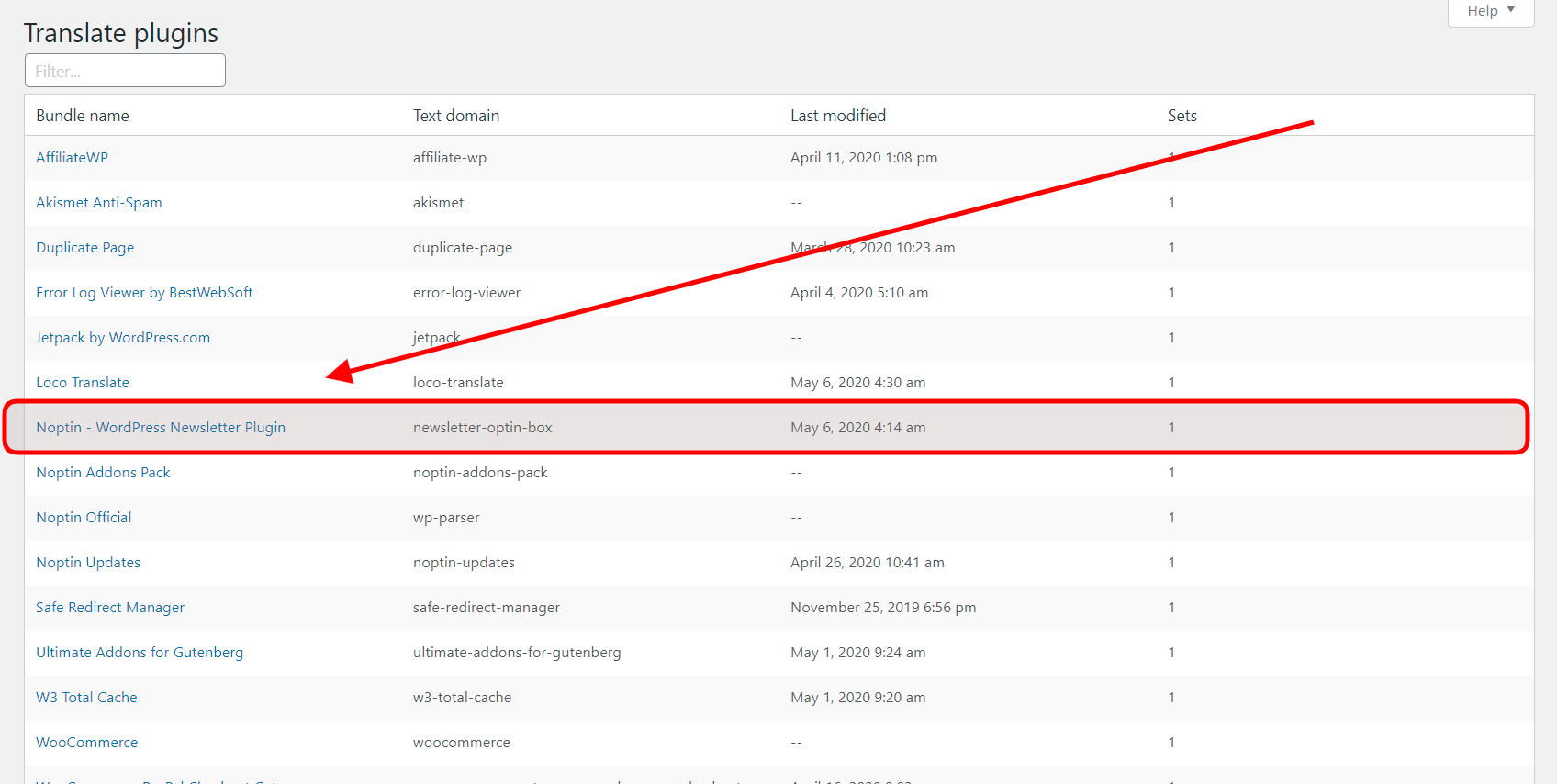1557x784 pixels.
Task: Click the duplicate-page text domain cell
Action: click(x=463, y=248)
